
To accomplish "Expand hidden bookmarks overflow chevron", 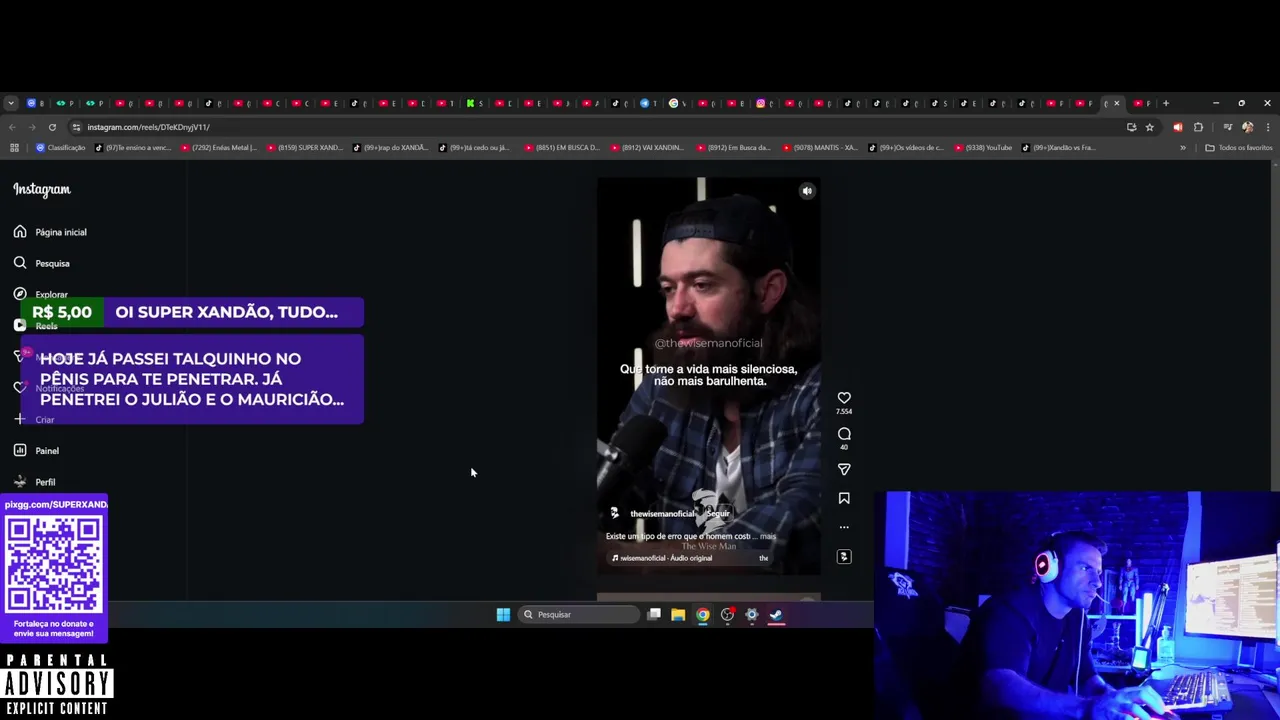I will point(1183,148).
